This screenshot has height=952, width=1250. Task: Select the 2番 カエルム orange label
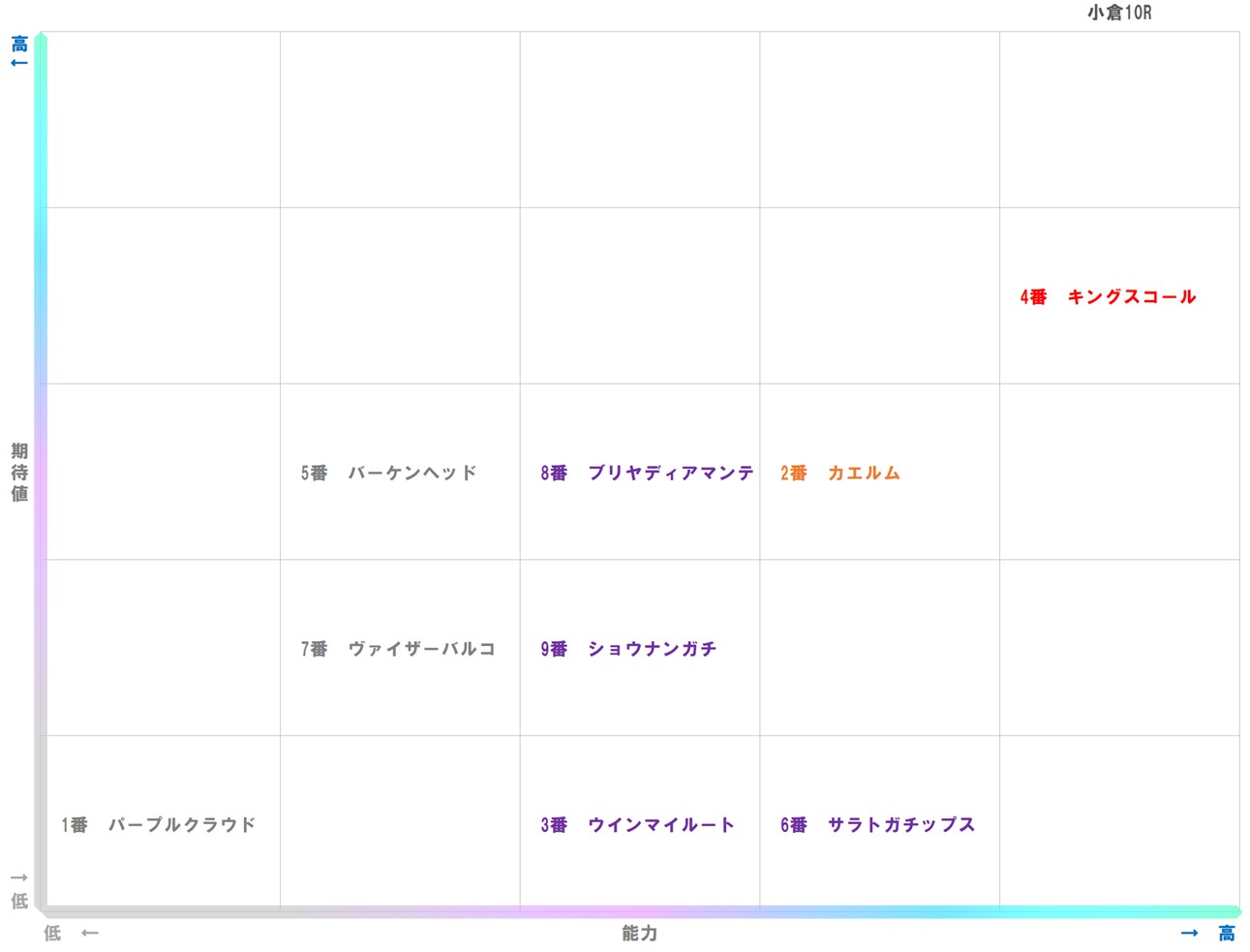point(840,474)
